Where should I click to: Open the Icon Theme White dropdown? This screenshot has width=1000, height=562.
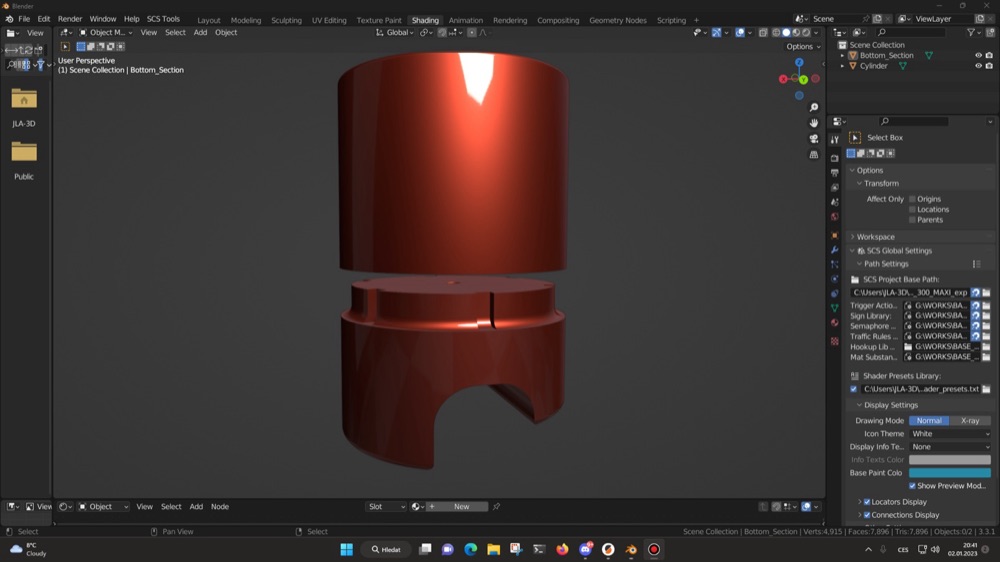click(950, 434)
